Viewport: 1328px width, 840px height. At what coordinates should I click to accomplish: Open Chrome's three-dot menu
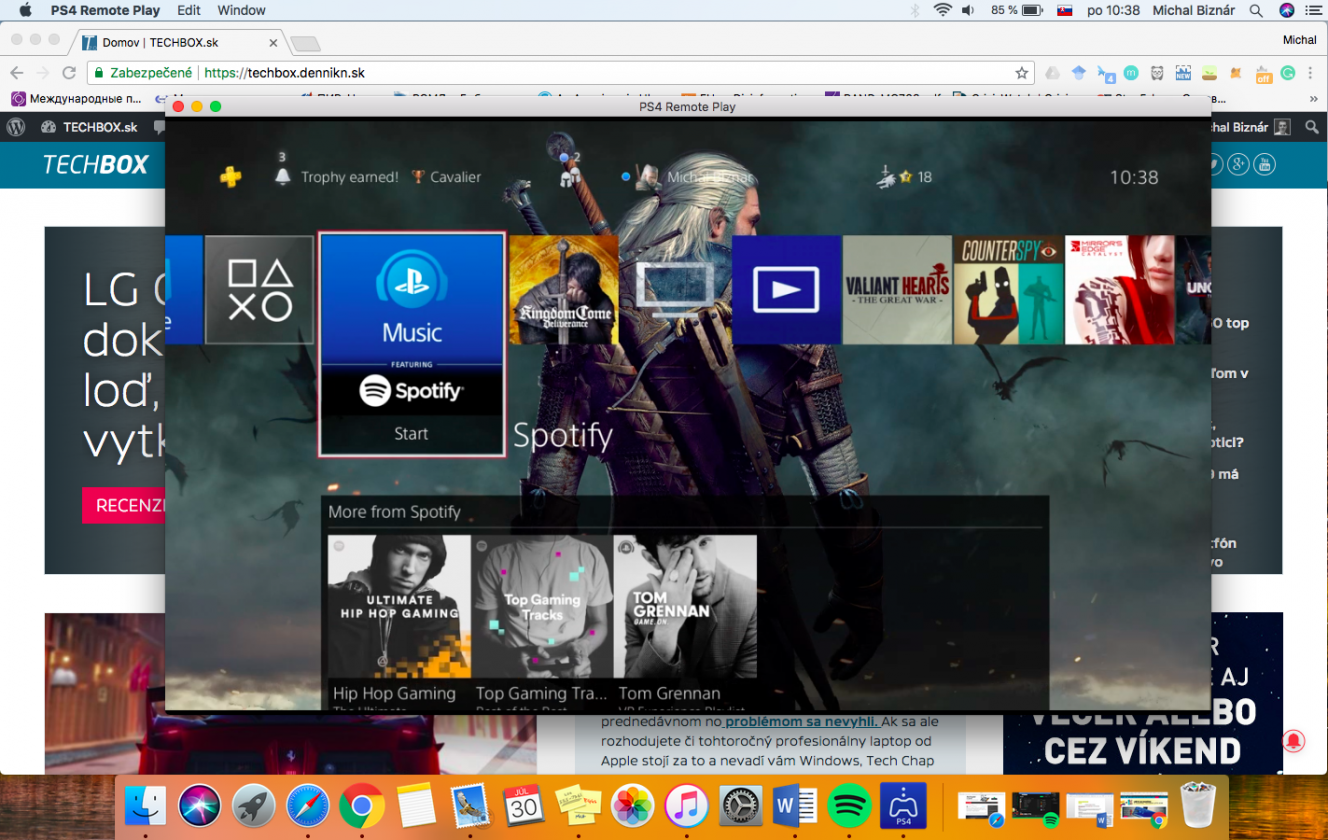coord(1310,73)
